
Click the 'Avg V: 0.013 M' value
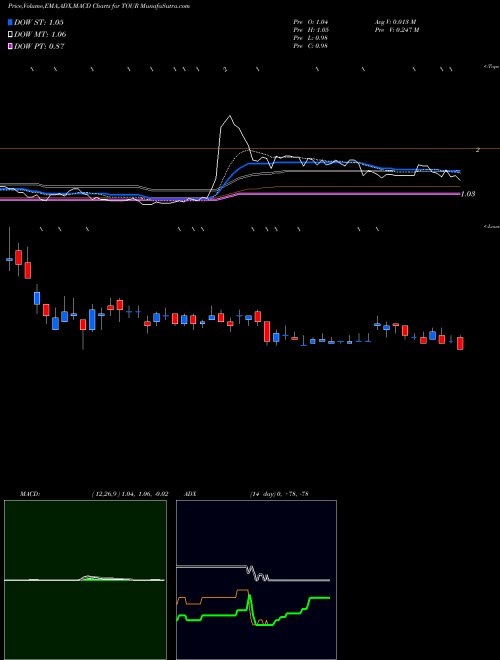click(x=395, y=22)
